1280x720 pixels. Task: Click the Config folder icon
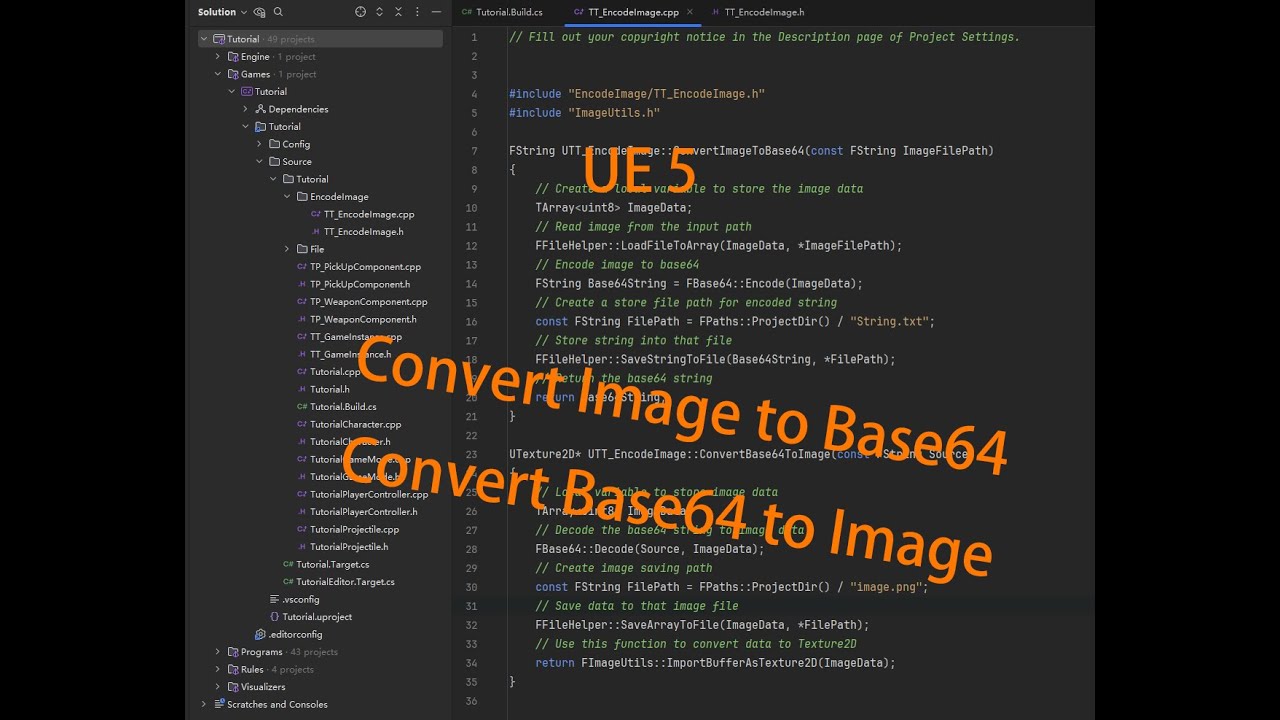pos(274,144)
